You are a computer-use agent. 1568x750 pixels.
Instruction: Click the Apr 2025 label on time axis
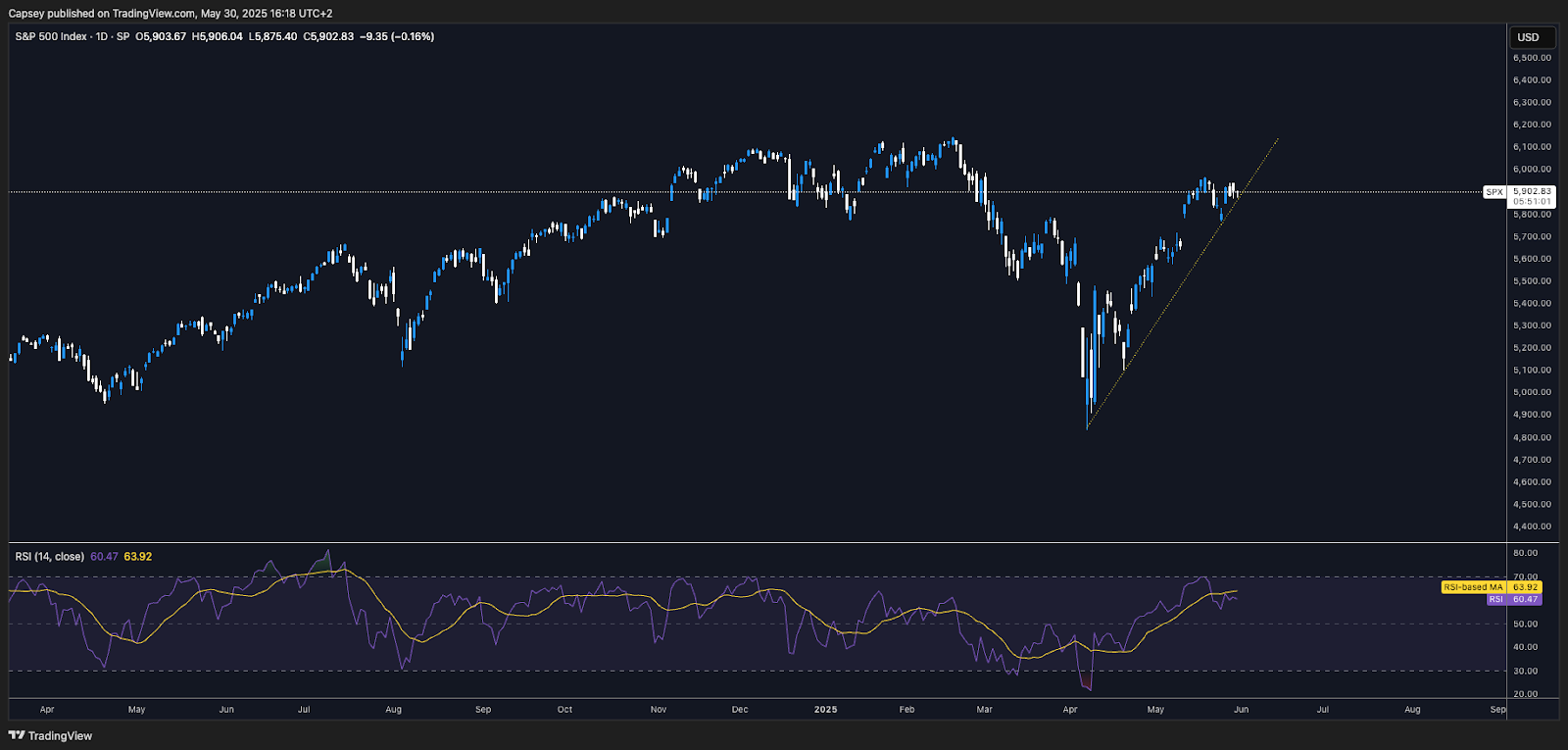1070,709
